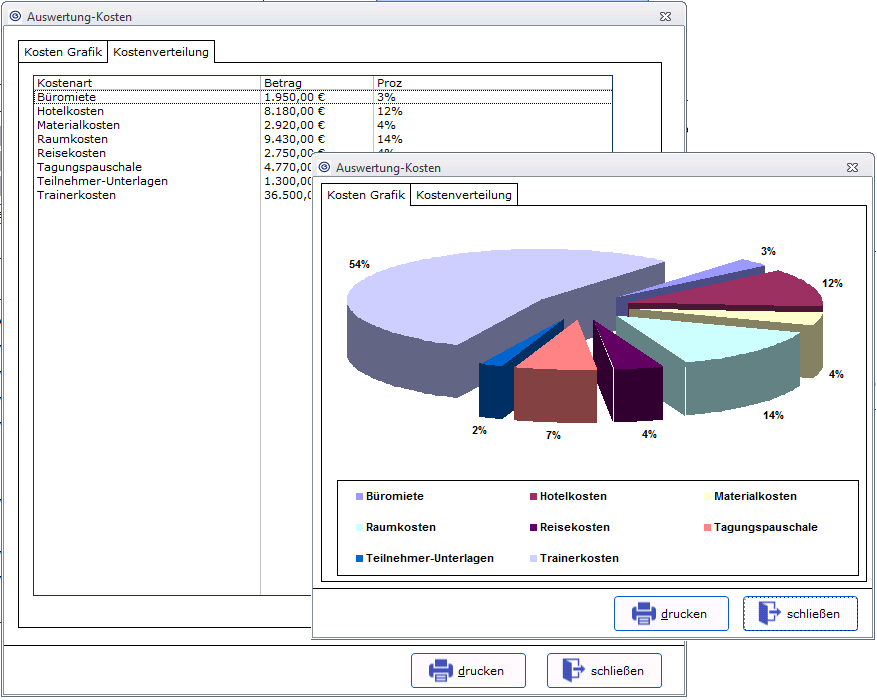The width and height of the screenshot is (877, 700).
Task: Click the exit door icon in the background window
Action: [572, 670]
